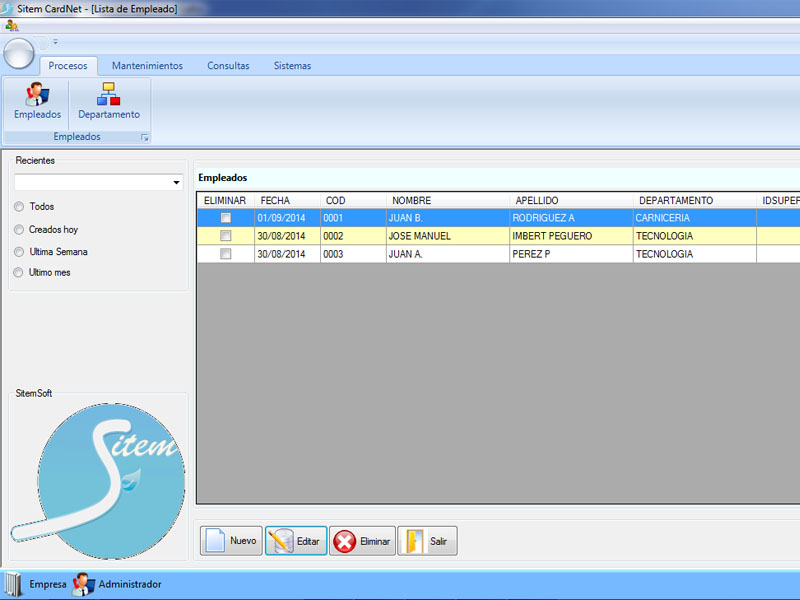Switch to the Sistemas tab

(292, 66)
